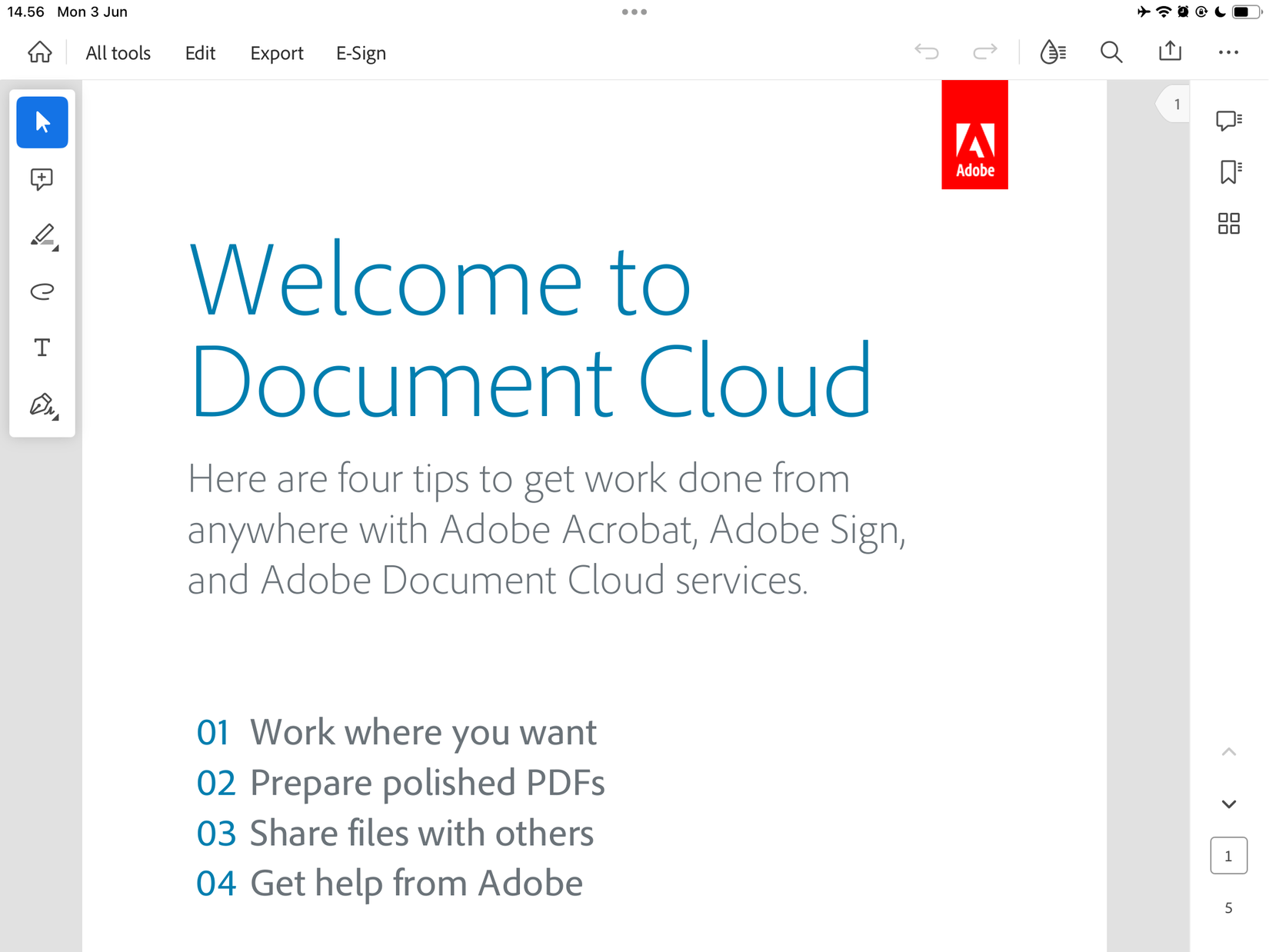Pick the Highlighter tool

[42, 235]
